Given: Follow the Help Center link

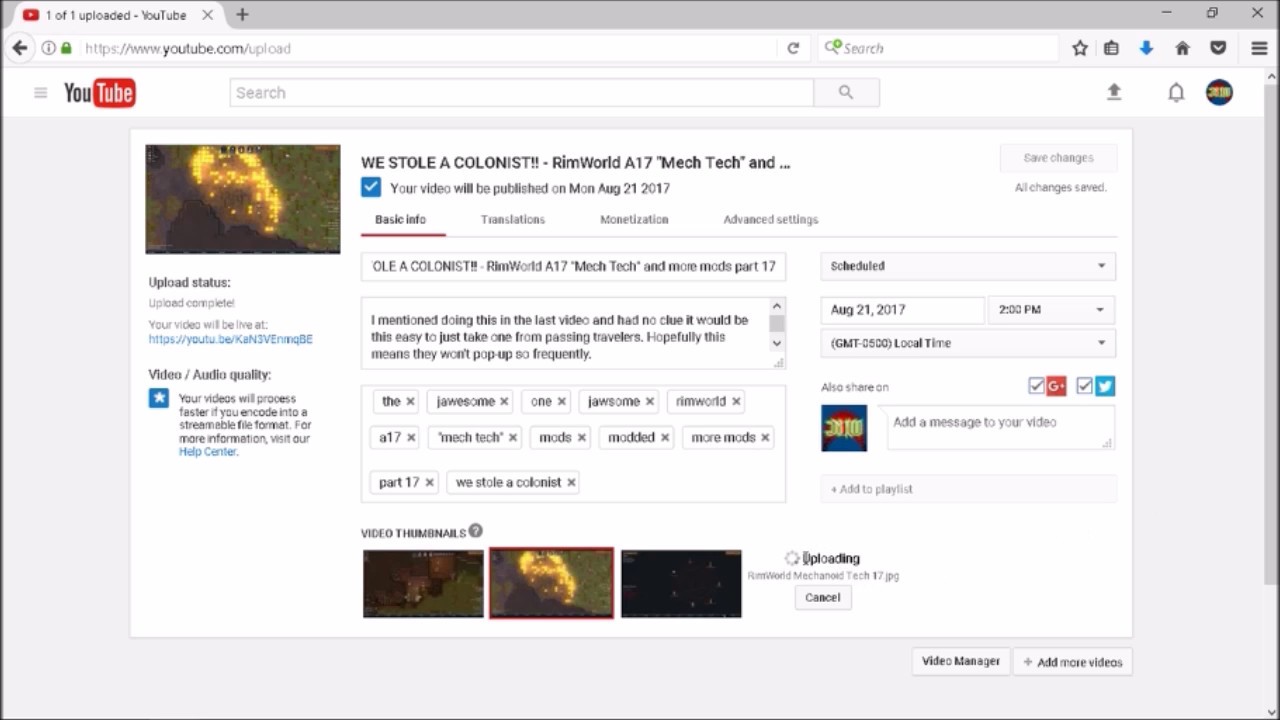Looking at the screenshot, I should click(x=208, y=452).
